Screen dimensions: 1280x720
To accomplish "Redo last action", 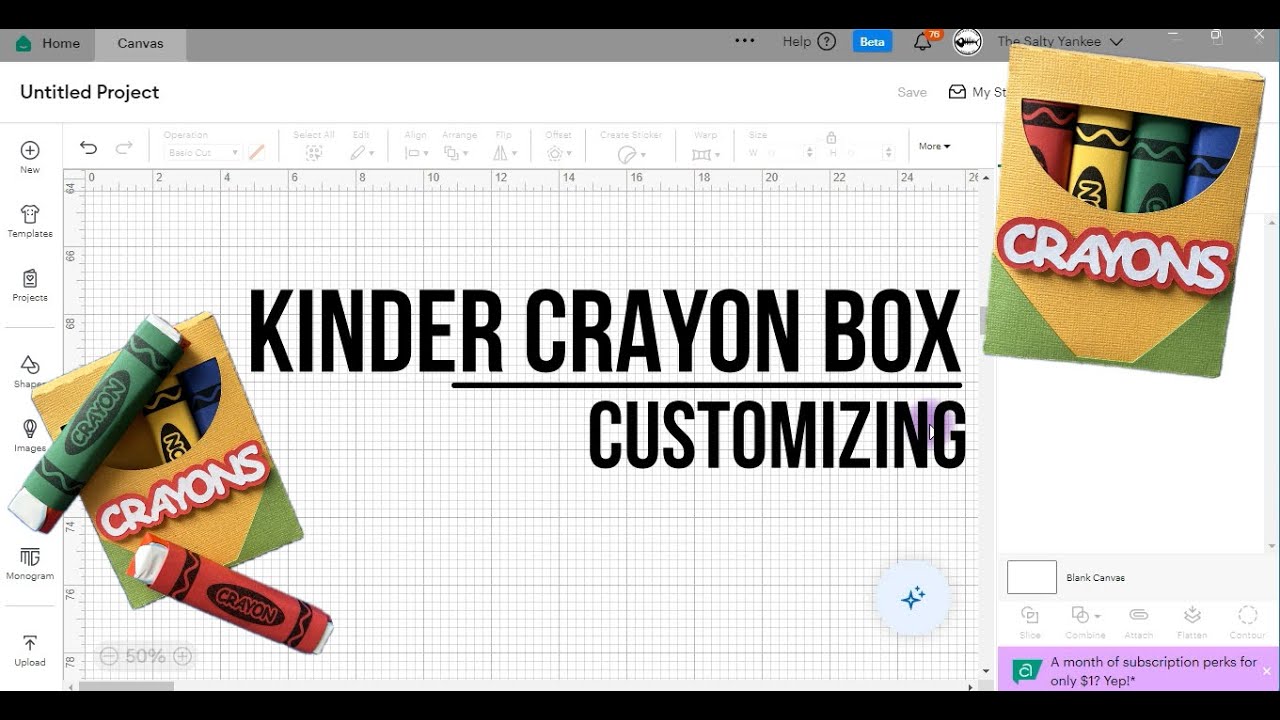I will [x=124, y=148].
